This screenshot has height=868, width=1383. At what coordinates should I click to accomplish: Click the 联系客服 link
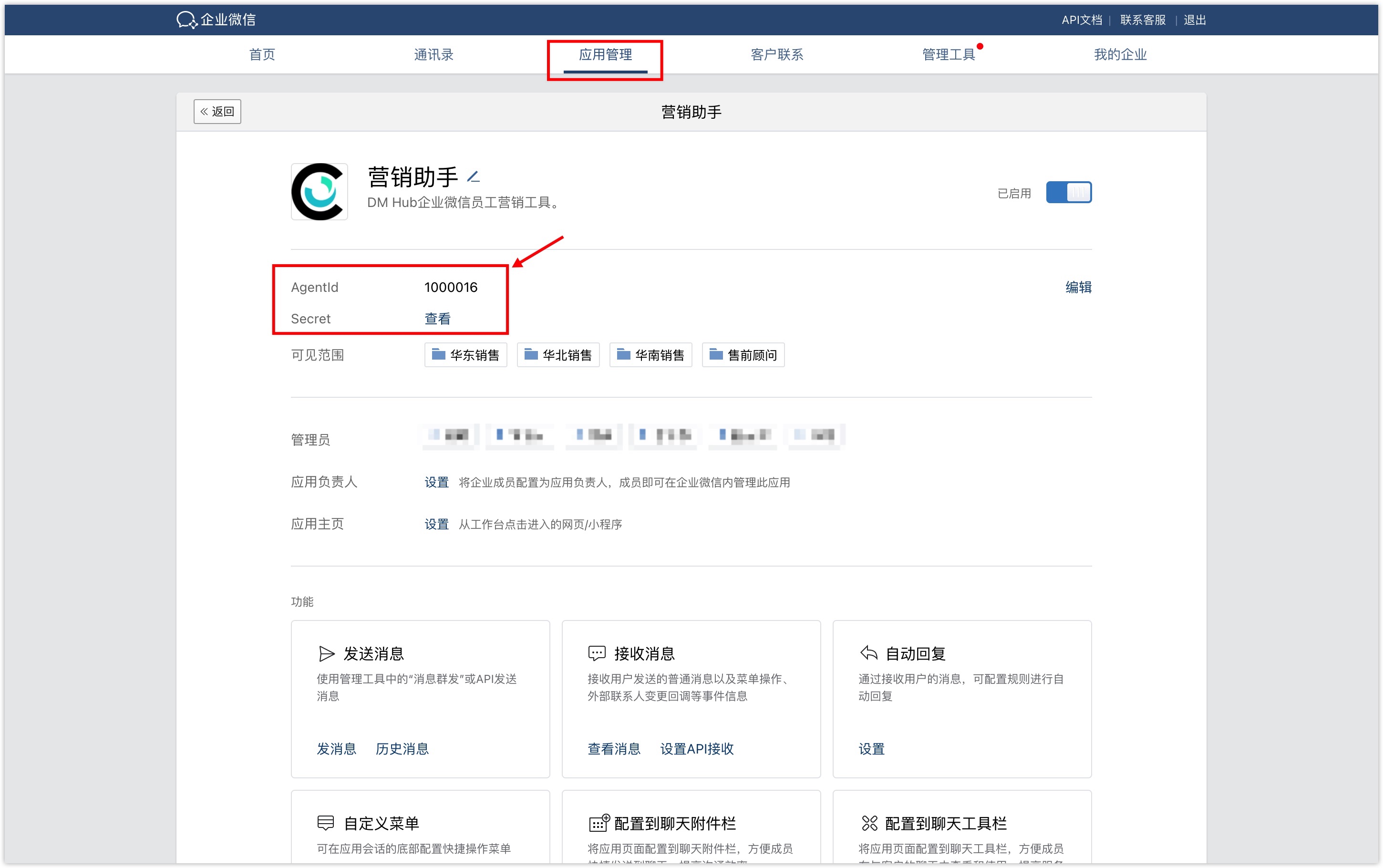[1143, 20]
